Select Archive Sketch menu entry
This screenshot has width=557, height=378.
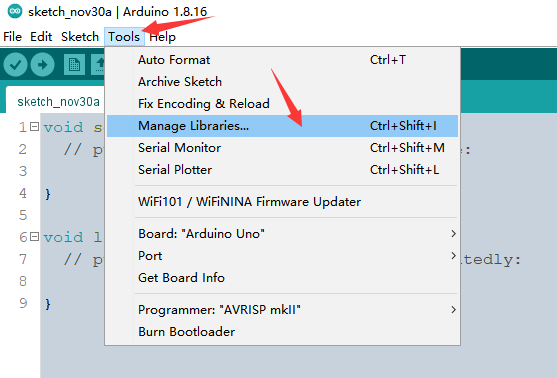point(282,82)
